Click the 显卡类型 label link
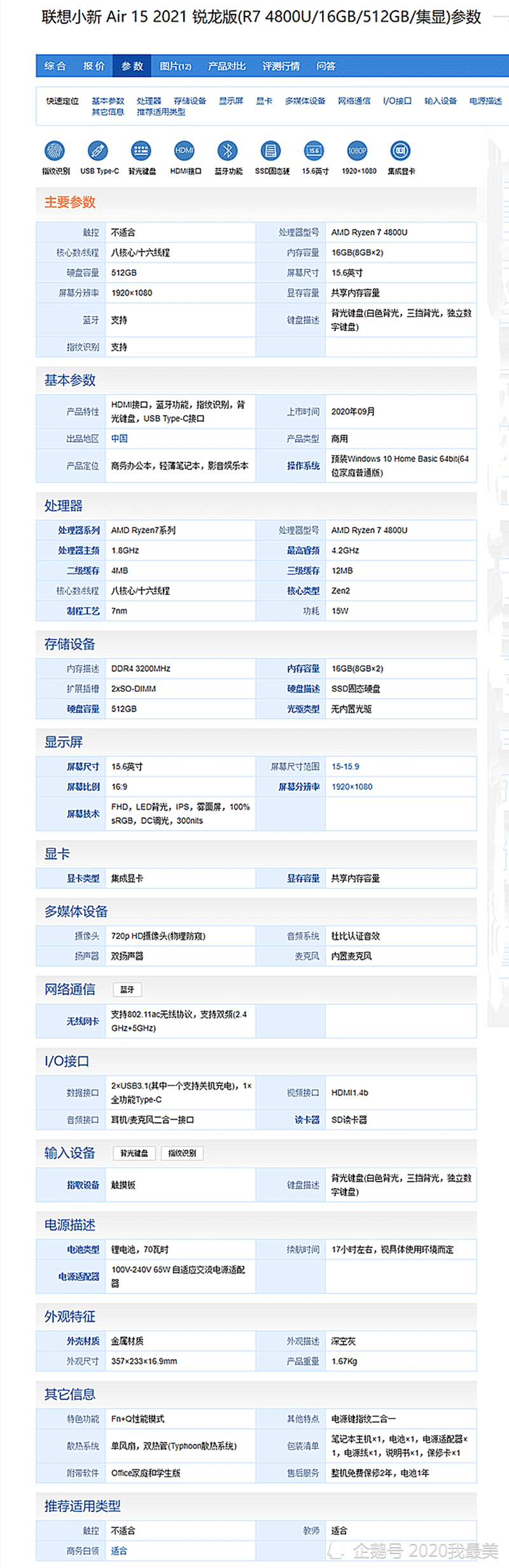This screenshot has height=1568, width=509. pos(83,879)
